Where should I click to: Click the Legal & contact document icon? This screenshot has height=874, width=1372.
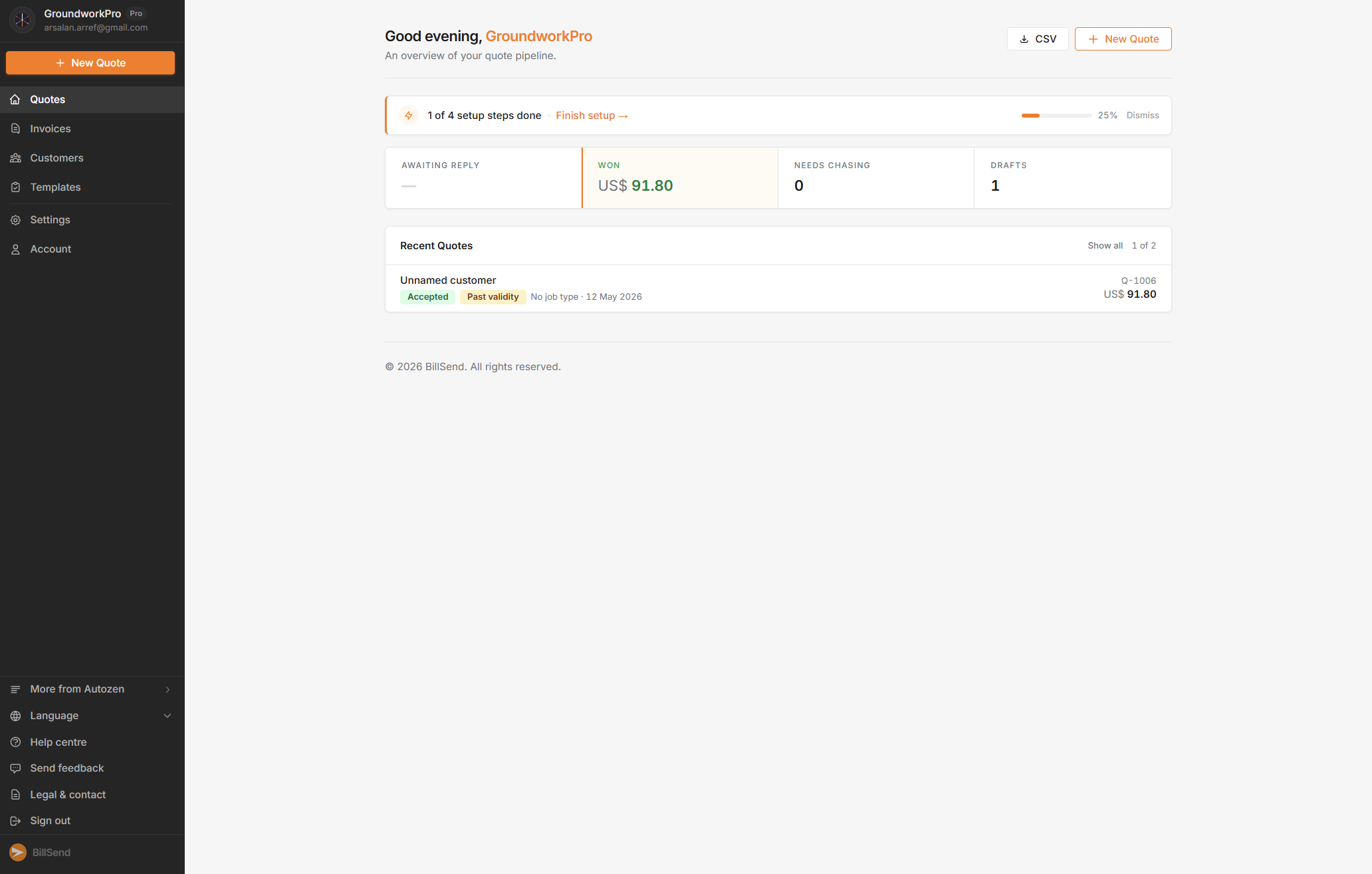tap(15, 795)
